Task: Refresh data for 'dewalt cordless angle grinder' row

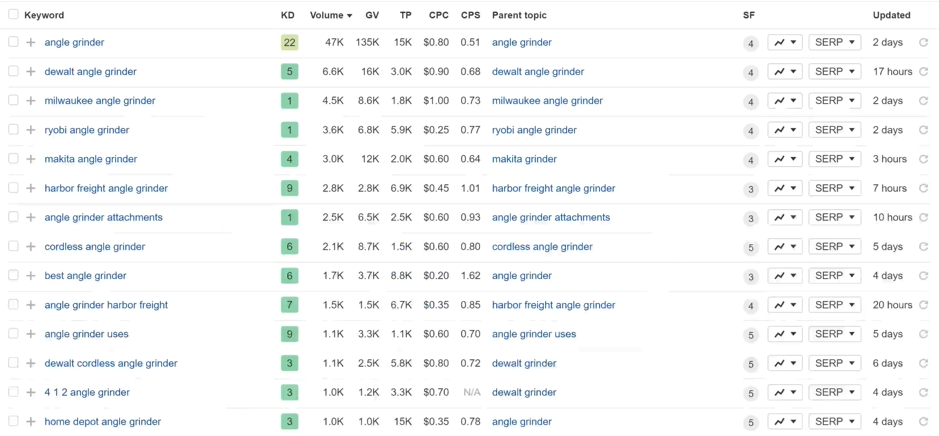Action: (x=923, y=364)
